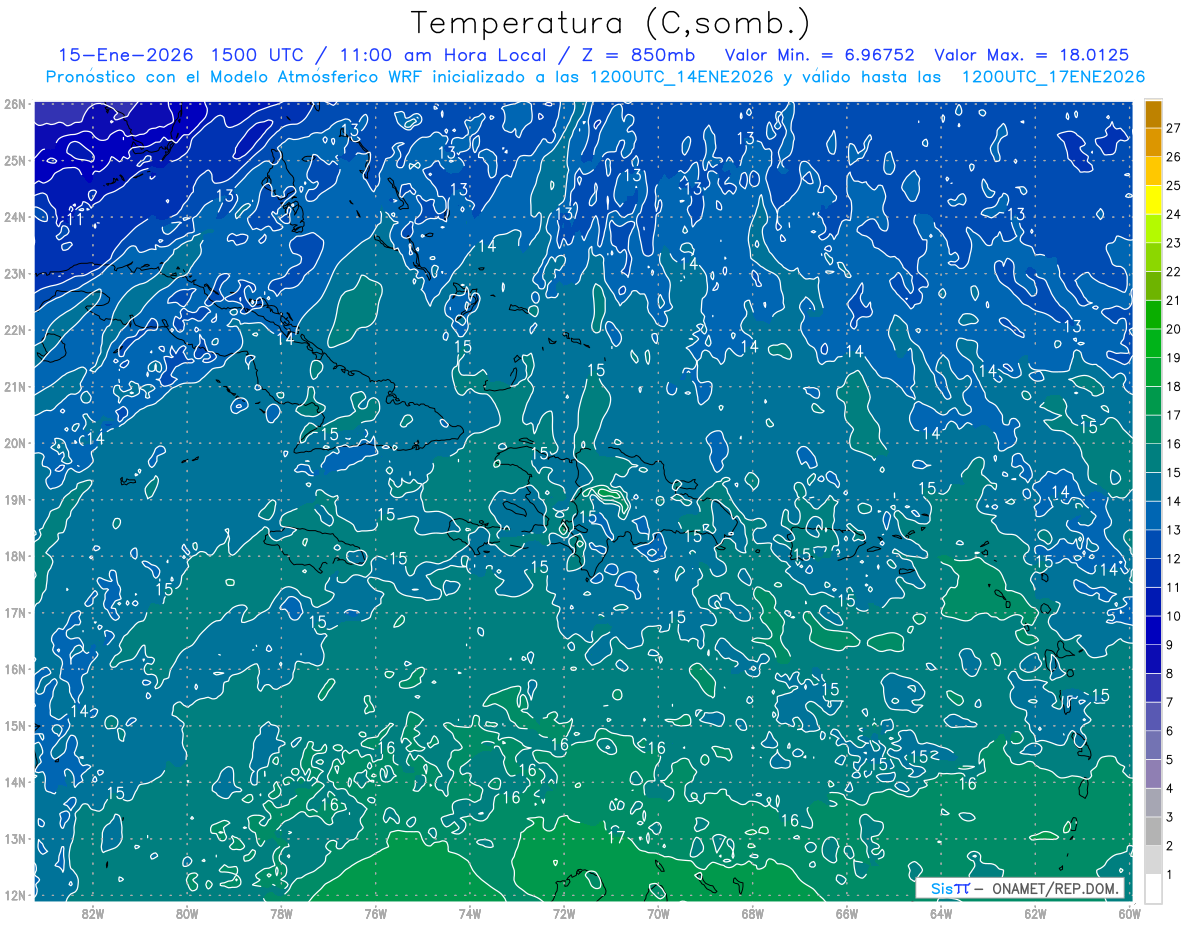Click the yellow swatch in the color legend

pos(1153,200)
